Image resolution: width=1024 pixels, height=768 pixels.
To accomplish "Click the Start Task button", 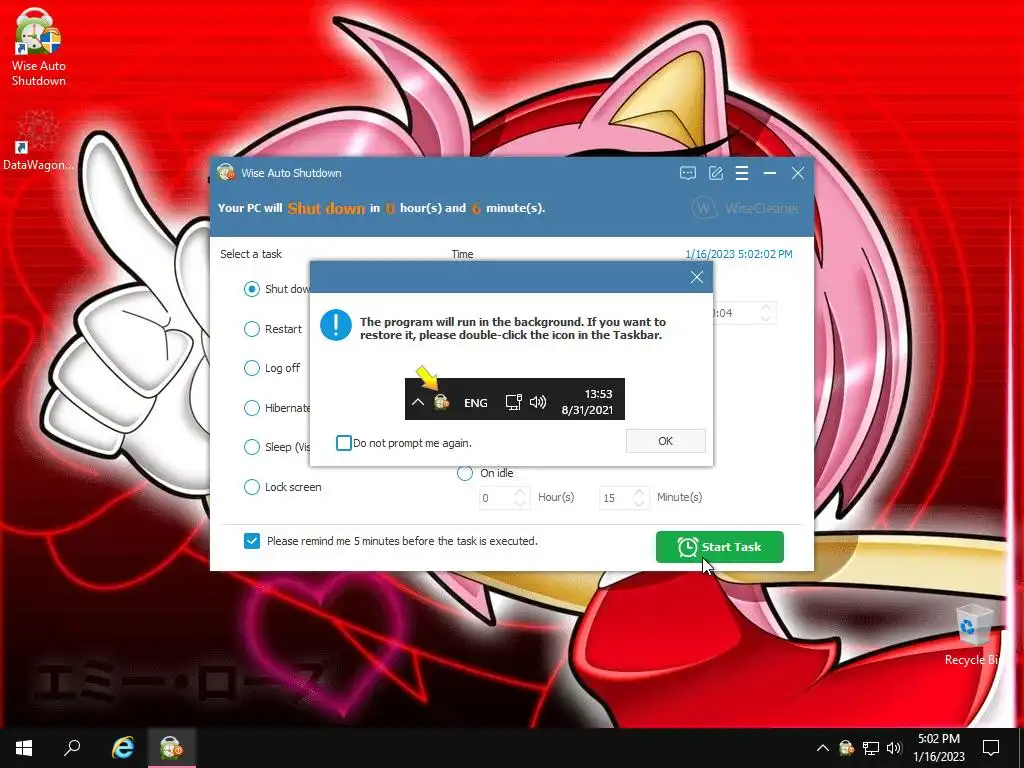I will (720, 547).
